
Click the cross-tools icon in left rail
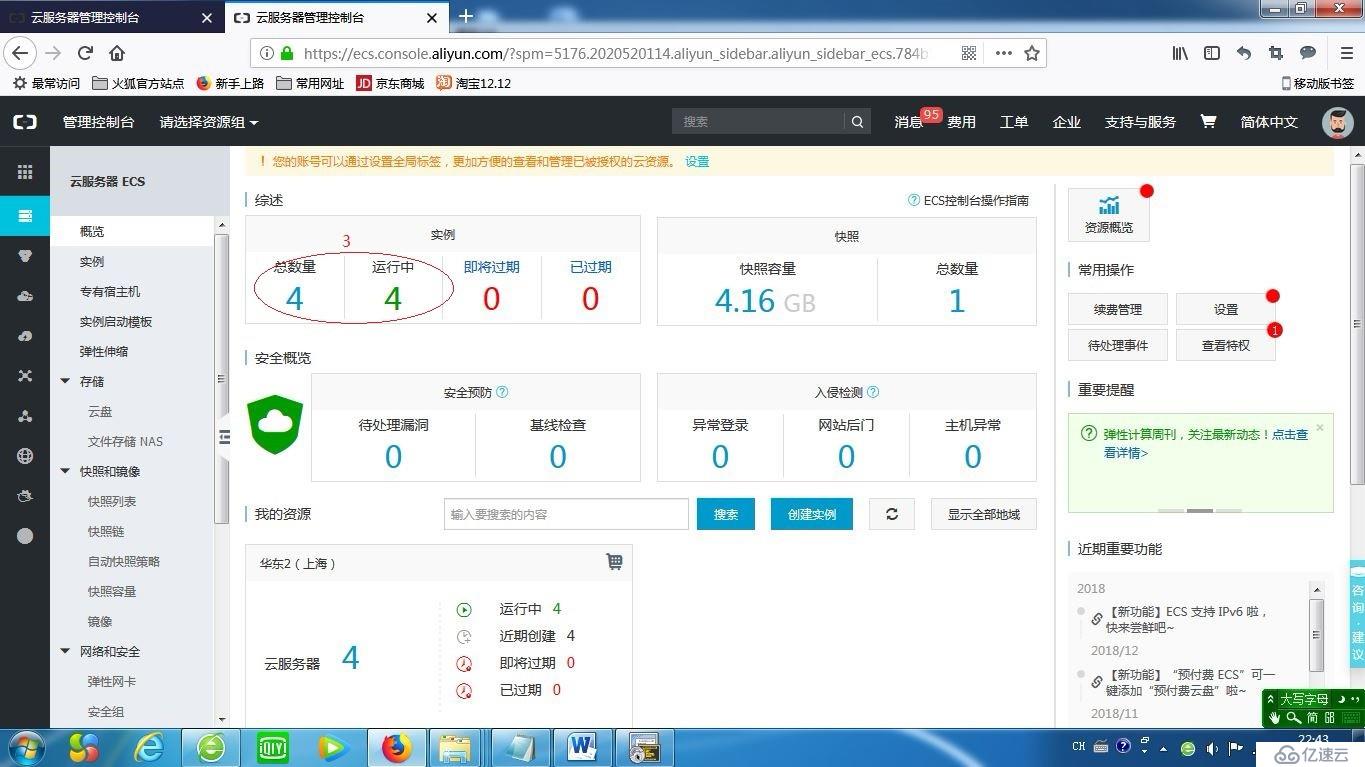(x=25, y=376)
